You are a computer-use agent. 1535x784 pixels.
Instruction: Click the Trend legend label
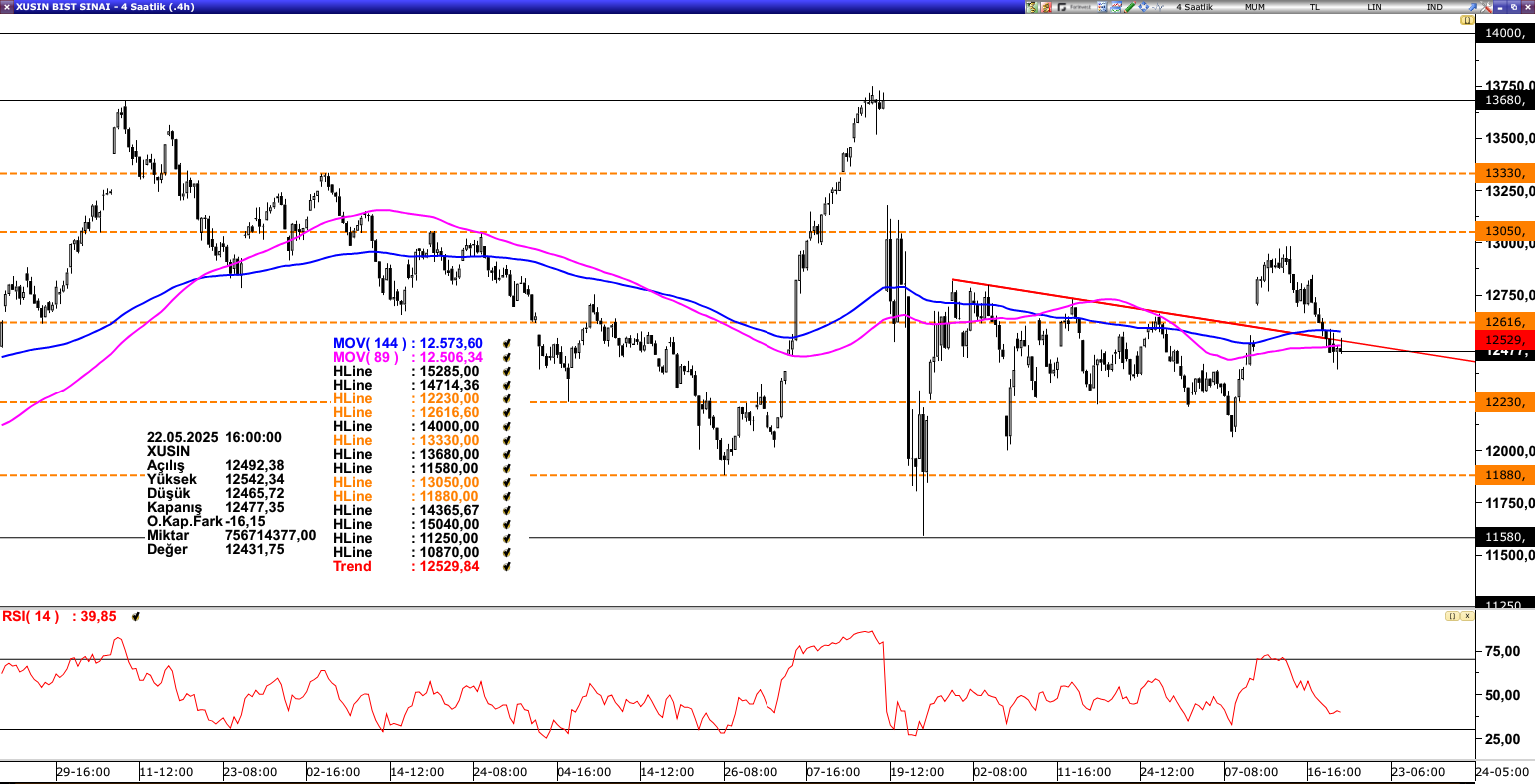(x=352, y=566)
